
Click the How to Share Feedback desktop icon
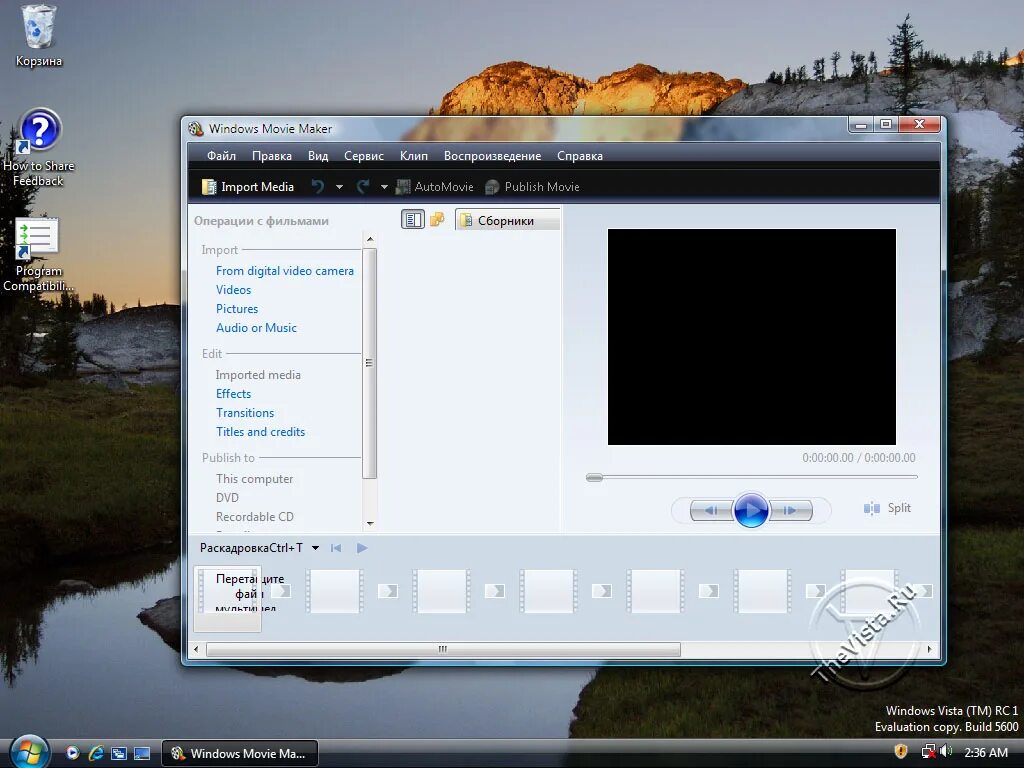click(39, 148)
